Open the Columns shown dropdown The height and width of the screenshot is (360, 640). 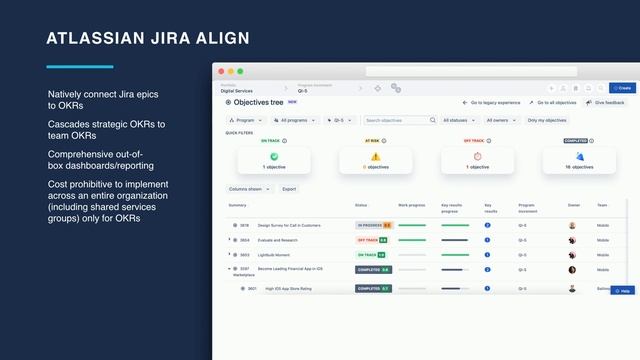coord(249,189)
